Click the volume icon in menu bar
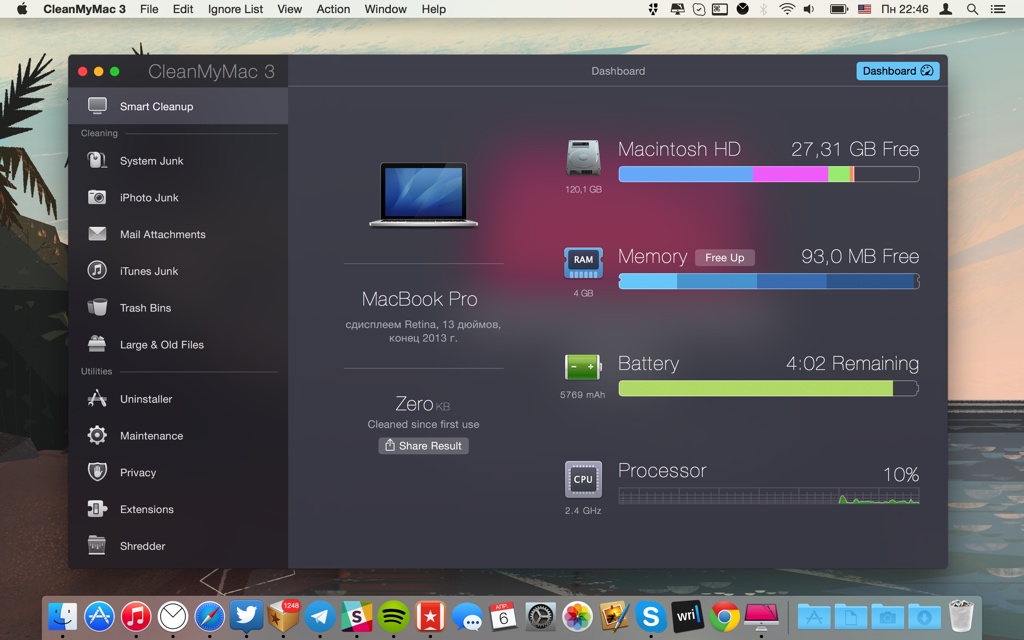This screenshot has width=1024, height=640. [x=808, y=9]
